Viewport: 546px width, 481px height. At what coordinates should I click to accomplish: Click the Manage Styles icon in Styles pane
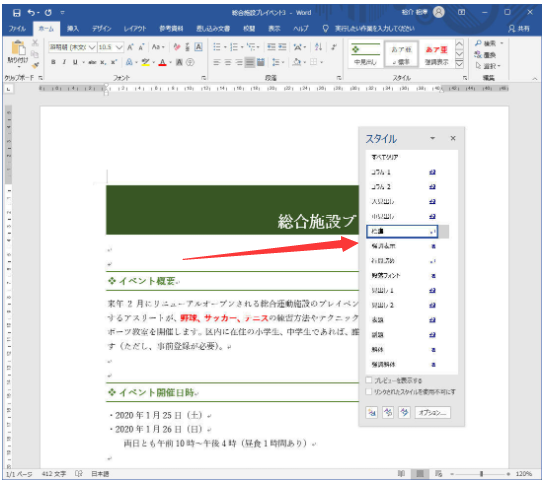click(404, 413)
